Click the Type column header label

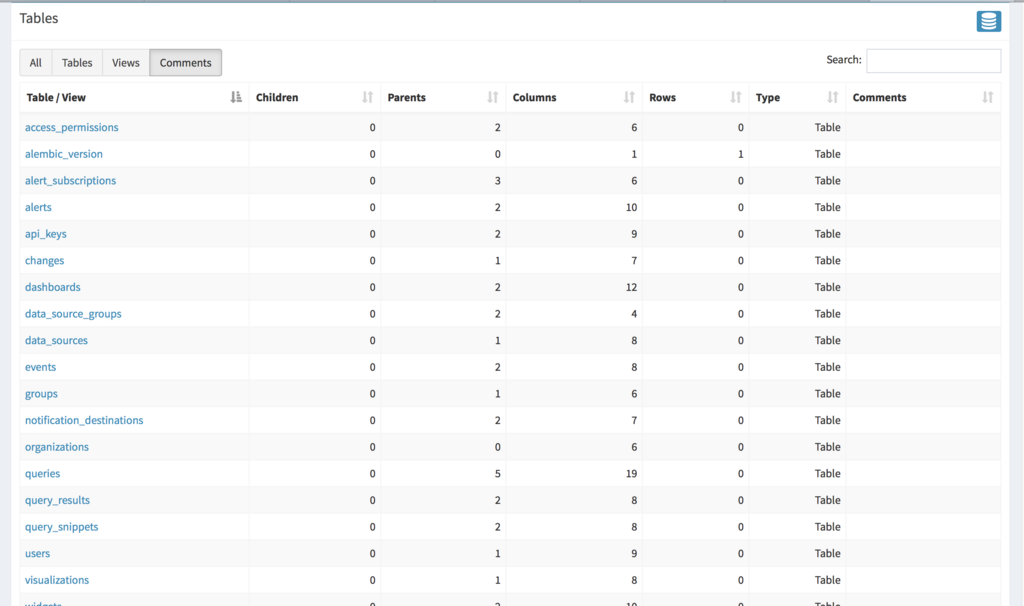768,97
